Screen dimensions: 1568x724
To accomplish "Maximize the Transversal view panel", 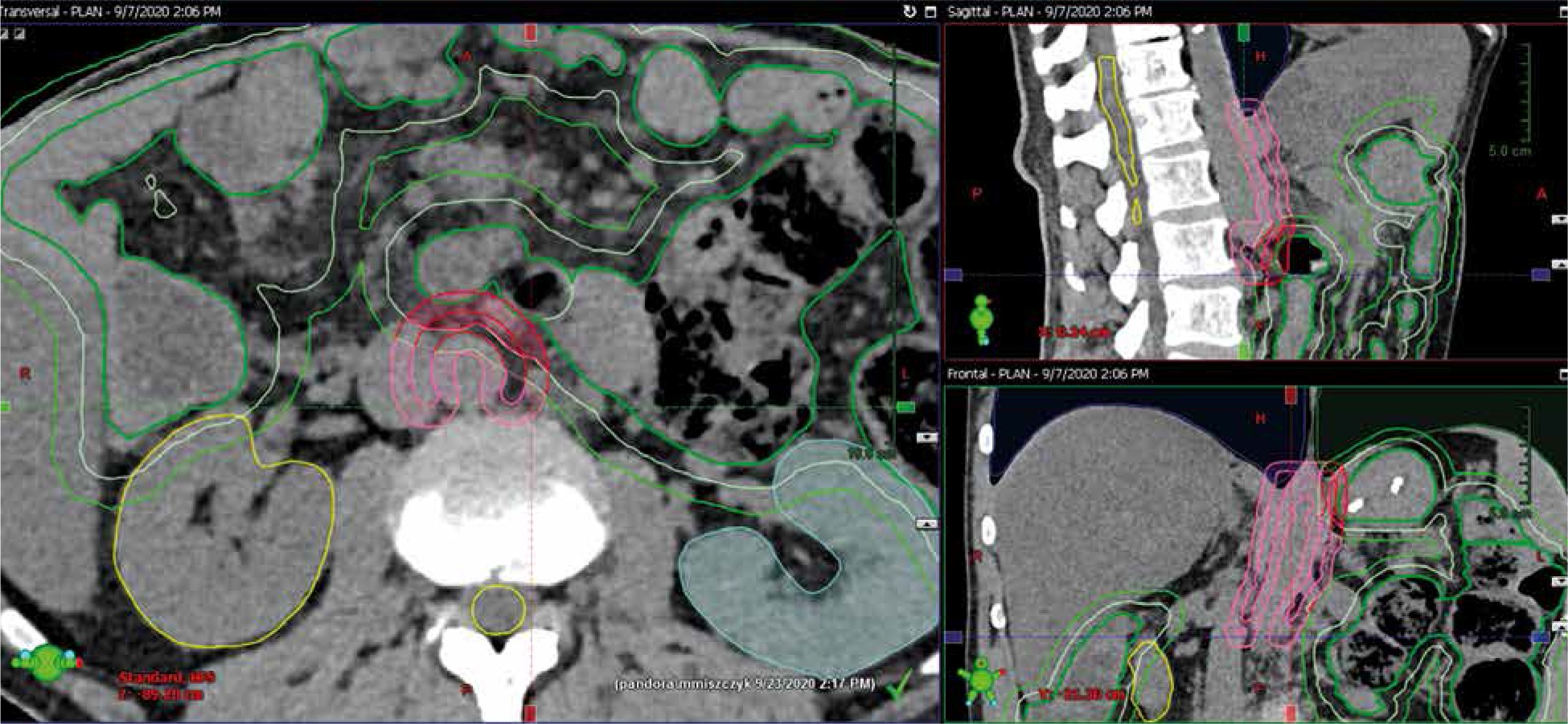I will coord(930,11).
